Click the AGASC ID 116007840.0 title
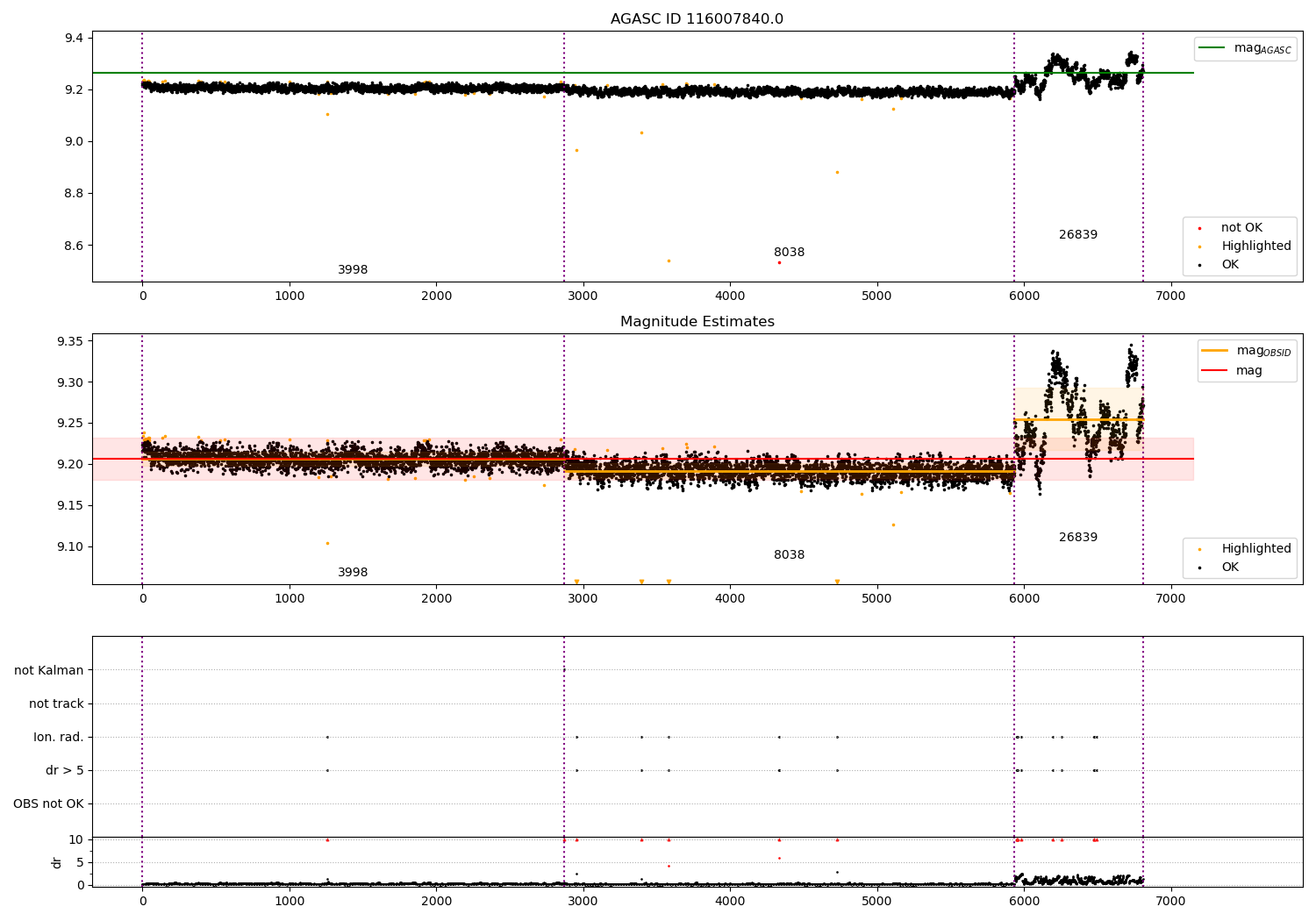Image resolution: width=1316 pixels, height=921 pixels. (697, 19)
